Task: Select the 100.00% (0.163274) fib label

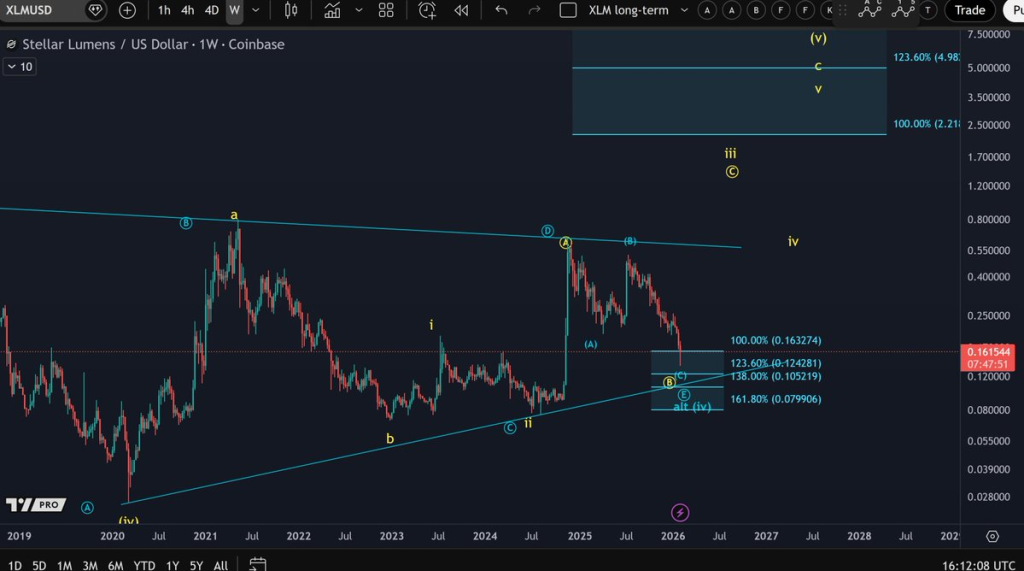Action: (x=776, y=340)
